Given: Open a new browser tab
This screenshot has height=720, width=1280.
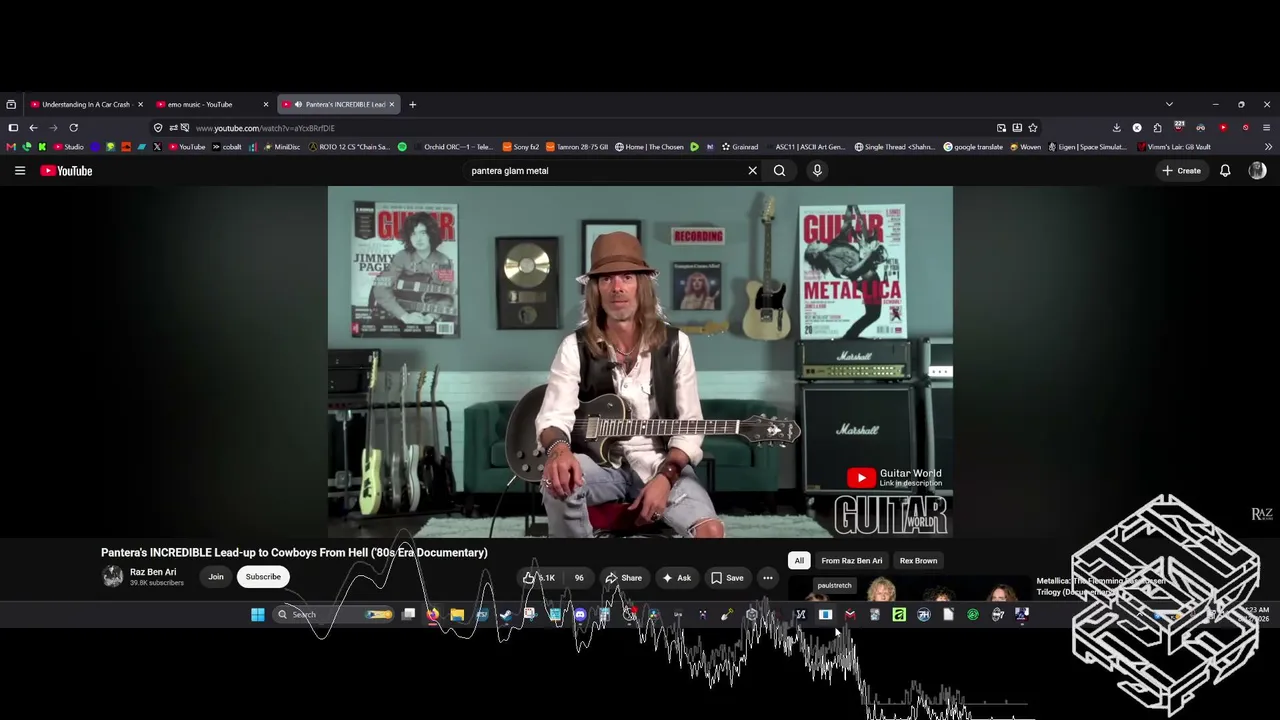Looking at the screenshot, I should 412,104.
